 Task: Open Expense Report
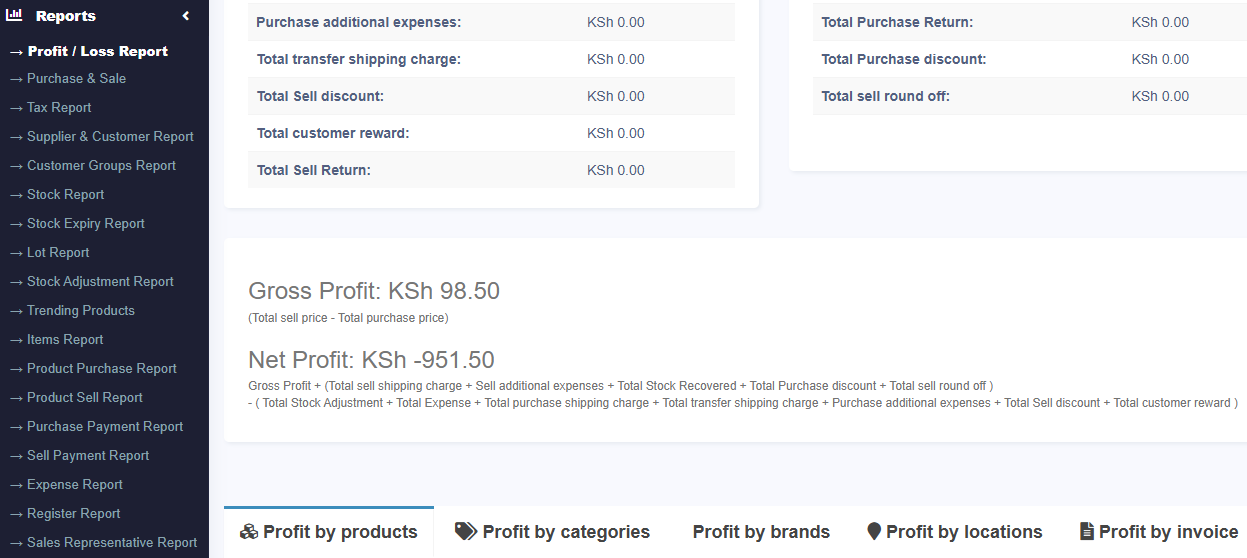[66, 484]
